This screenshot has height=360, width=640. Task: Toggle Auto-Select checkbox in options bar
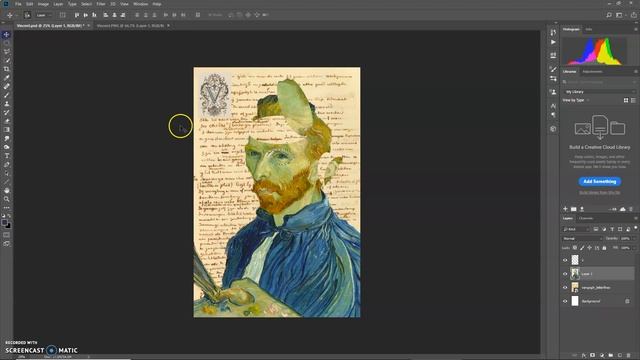pyautogui.click(x=27, y=15)
